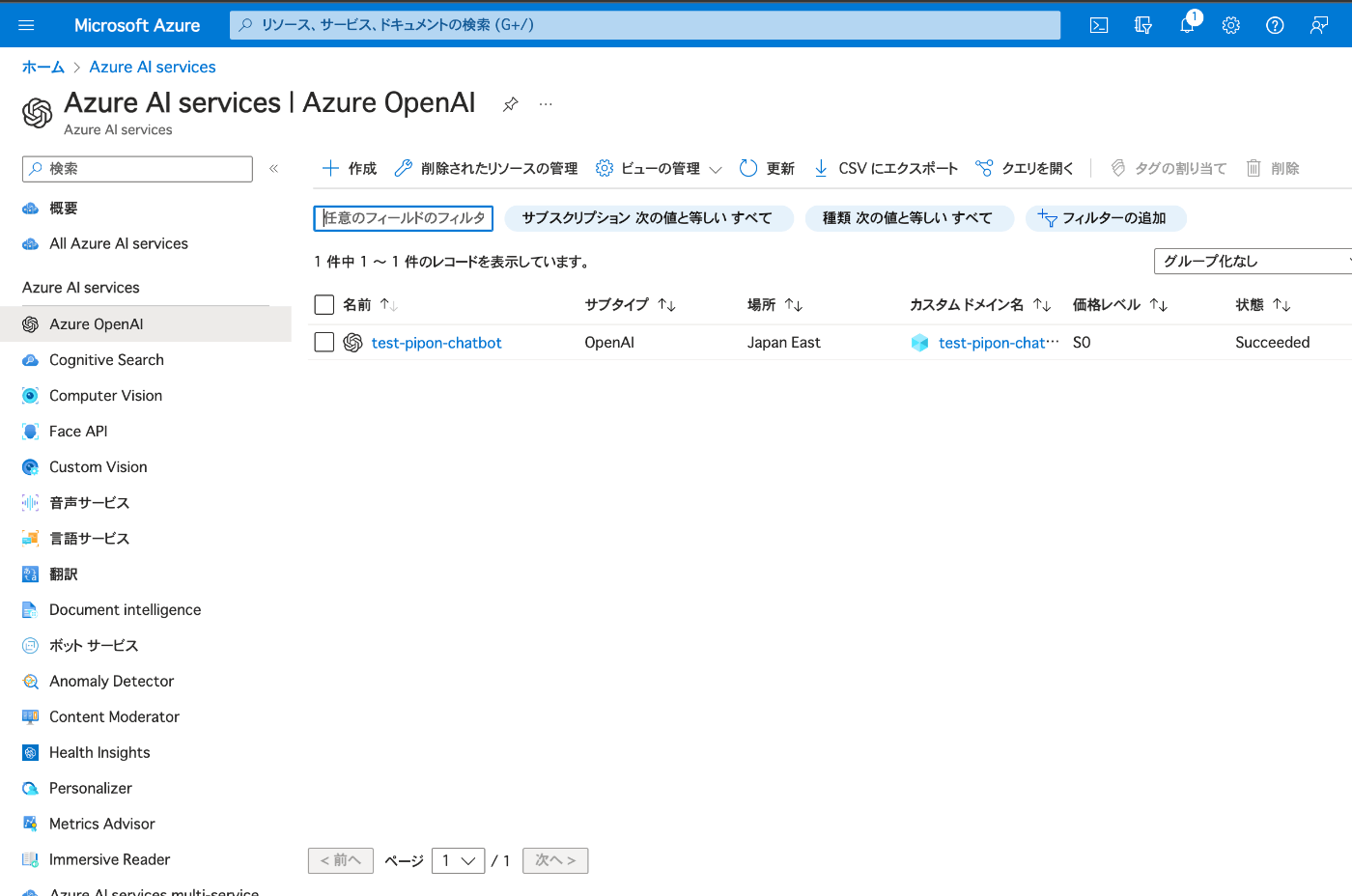
Task: Open the test-pipon-chat custom domain link
Action: click(999, 343)
